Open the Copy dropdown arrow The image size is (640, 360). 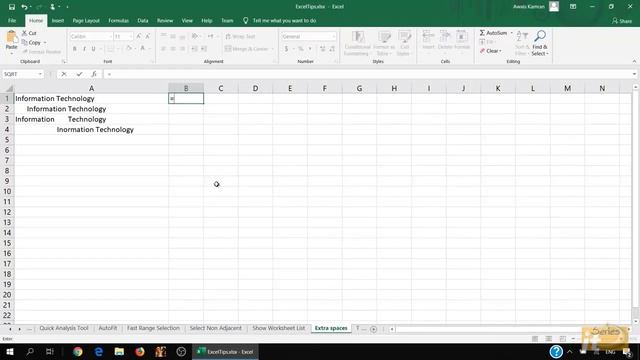45,42
